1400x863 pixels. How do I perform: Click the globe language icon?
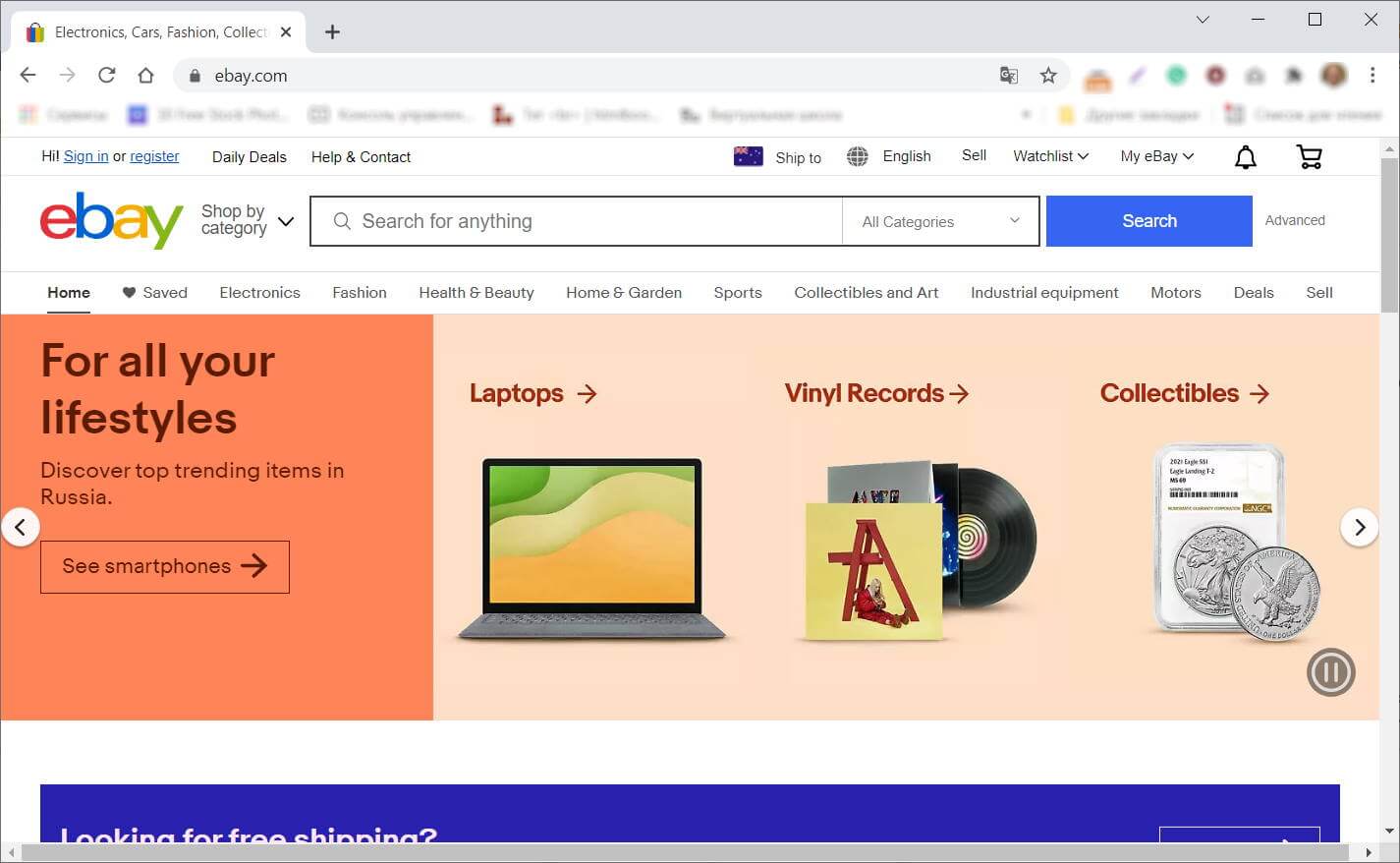tap(857, 156)
